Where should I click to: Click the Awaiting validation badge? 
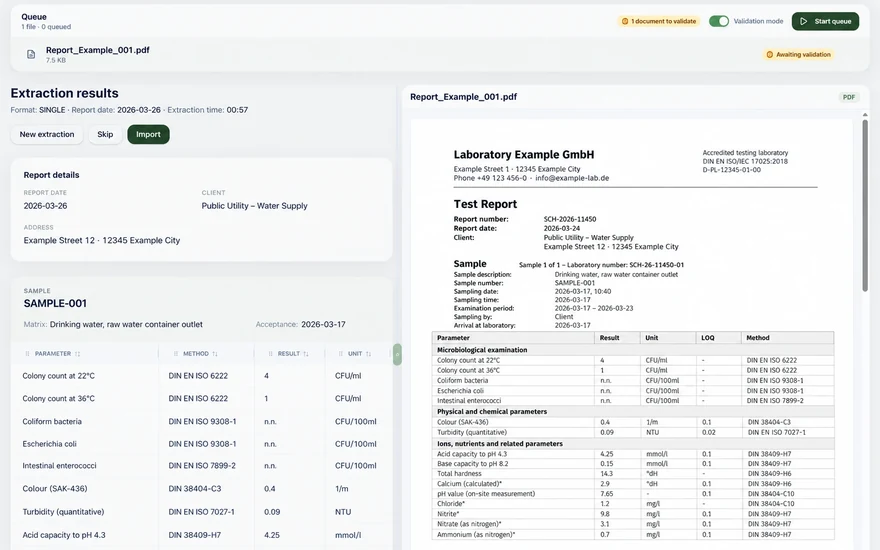pos(798,54)
